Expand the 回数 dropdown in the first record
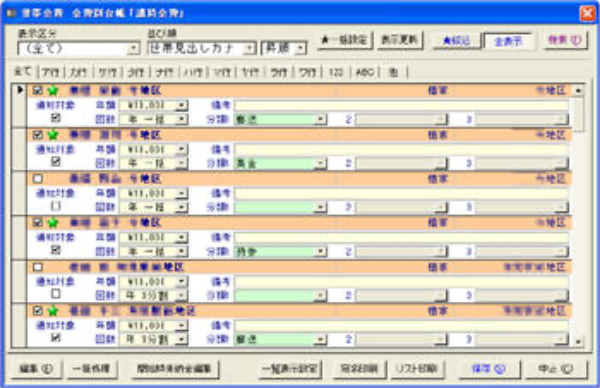Viewport: 600px width, 388px height. [x=181, y=119]
